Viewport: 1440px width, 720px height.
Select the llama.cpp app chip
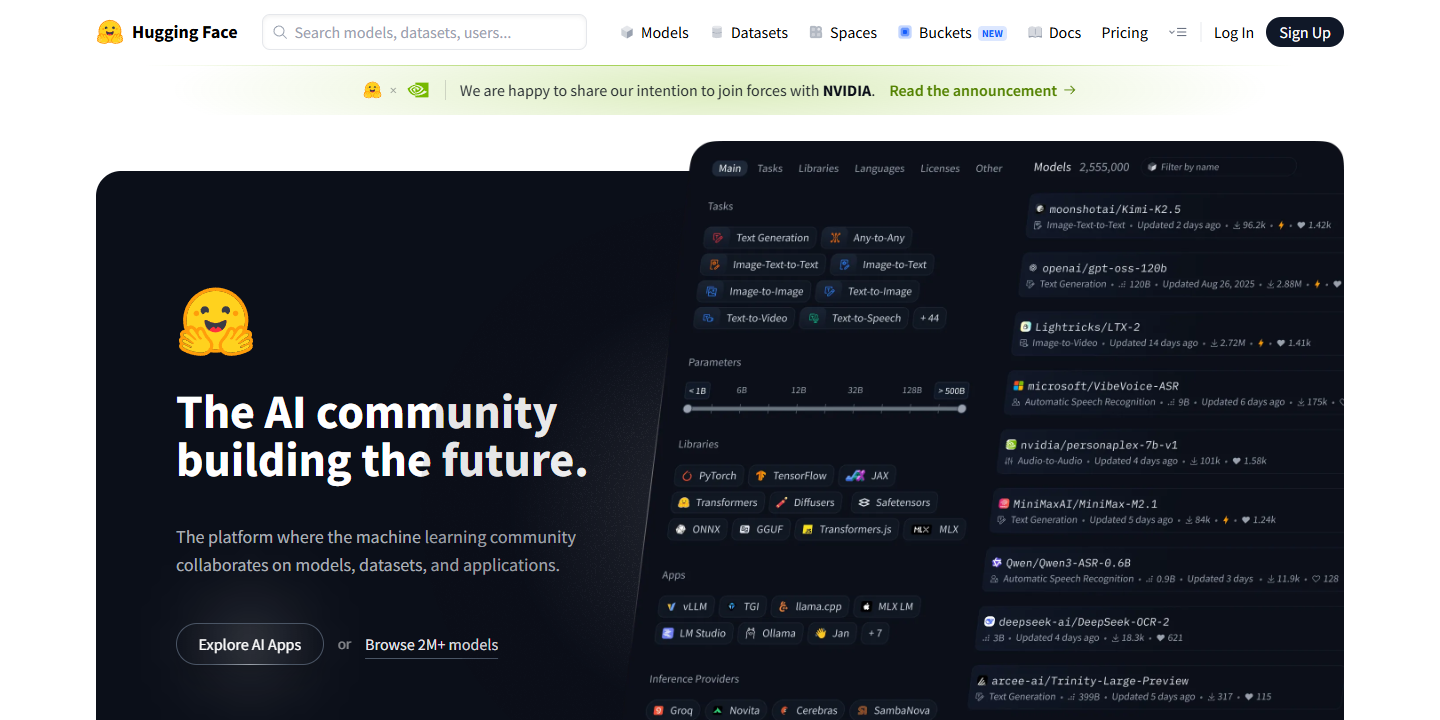coord(810,606)
